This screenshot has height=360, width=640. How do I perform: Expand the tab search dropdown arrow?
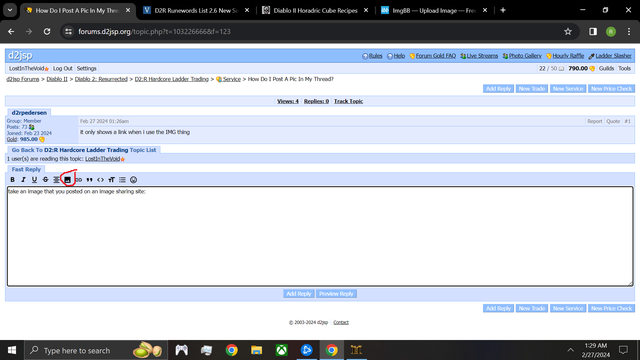pos(10,10)
